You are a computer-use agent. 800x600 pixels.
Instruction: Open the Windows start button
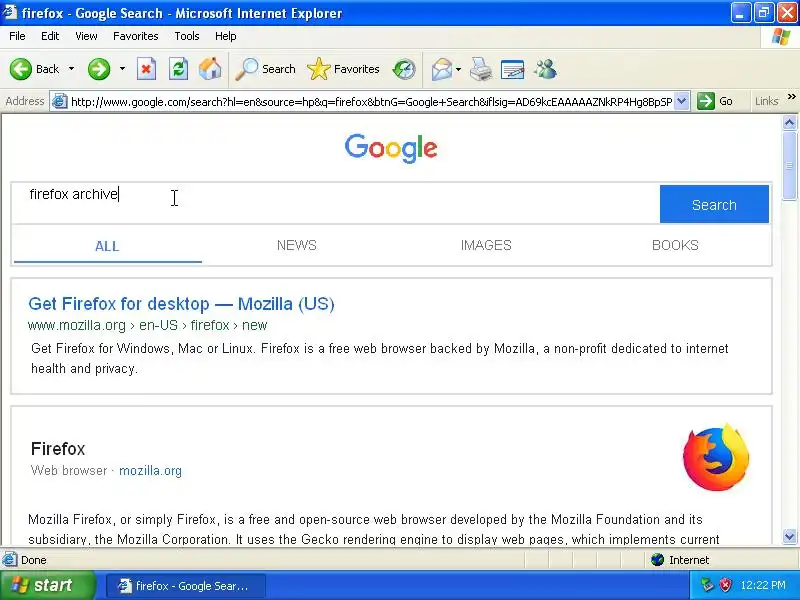click(47, 585)
